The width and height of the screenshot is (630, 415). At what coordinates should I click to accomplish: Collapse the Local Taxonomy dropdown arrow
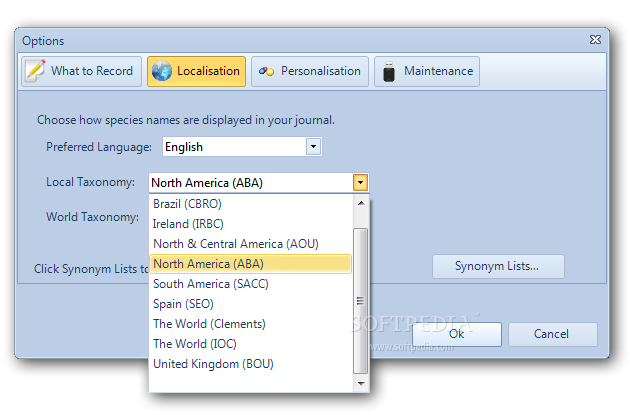tap(360, 183)
